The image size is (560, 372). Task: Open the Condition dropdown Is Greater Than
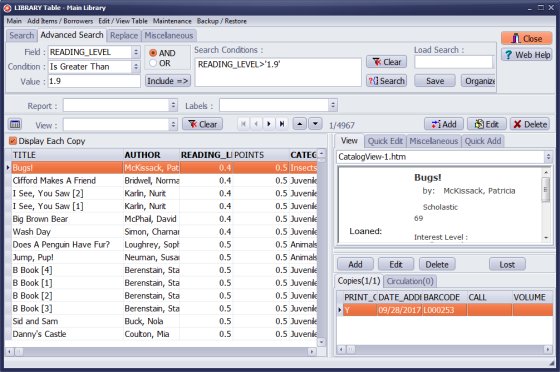point(135,66)
